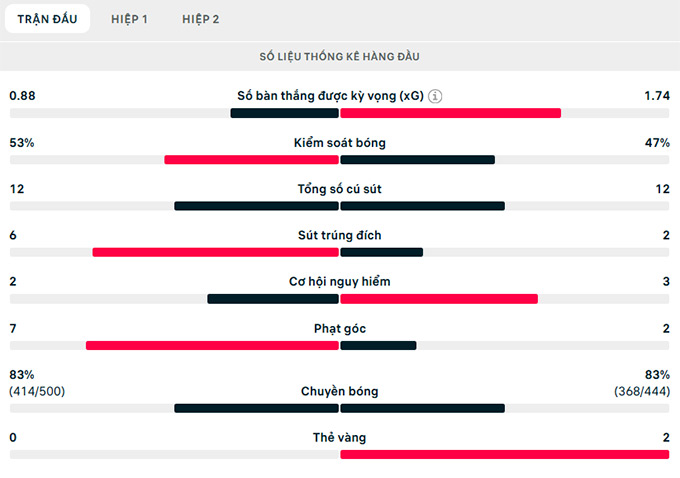
Task: Click the Kiểm soát bóng label
Action: (x=340, y=143)
